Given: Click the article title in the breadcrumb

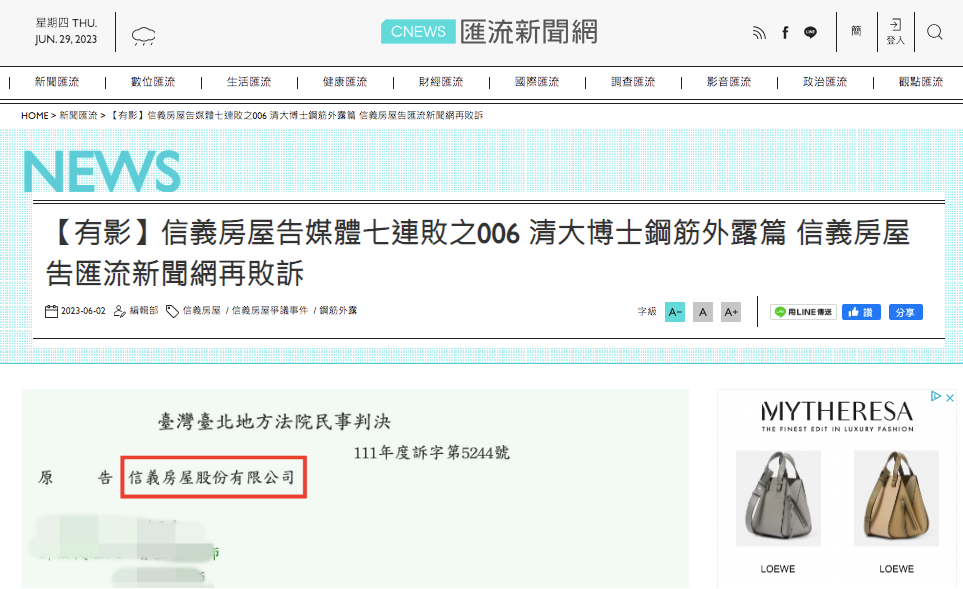Looking at the screenshot, I should [x=296, y=115].
